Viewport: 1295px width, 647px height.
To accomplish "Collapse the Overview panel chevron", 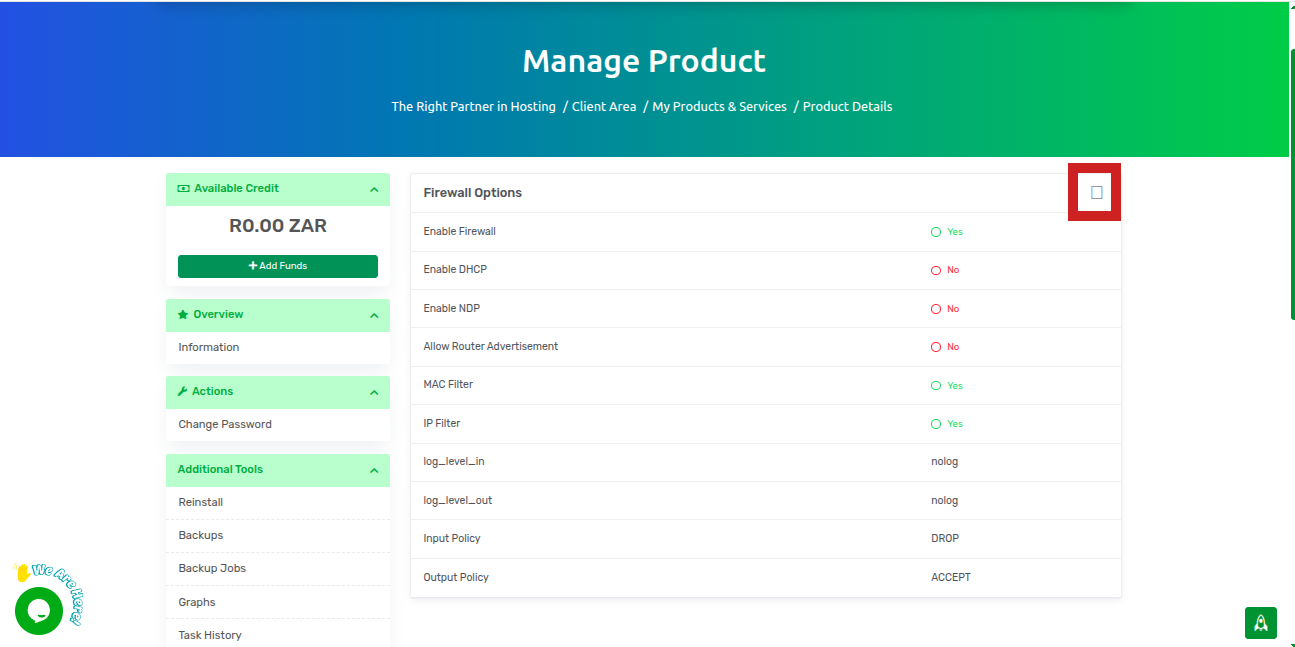I will (374, 316).
